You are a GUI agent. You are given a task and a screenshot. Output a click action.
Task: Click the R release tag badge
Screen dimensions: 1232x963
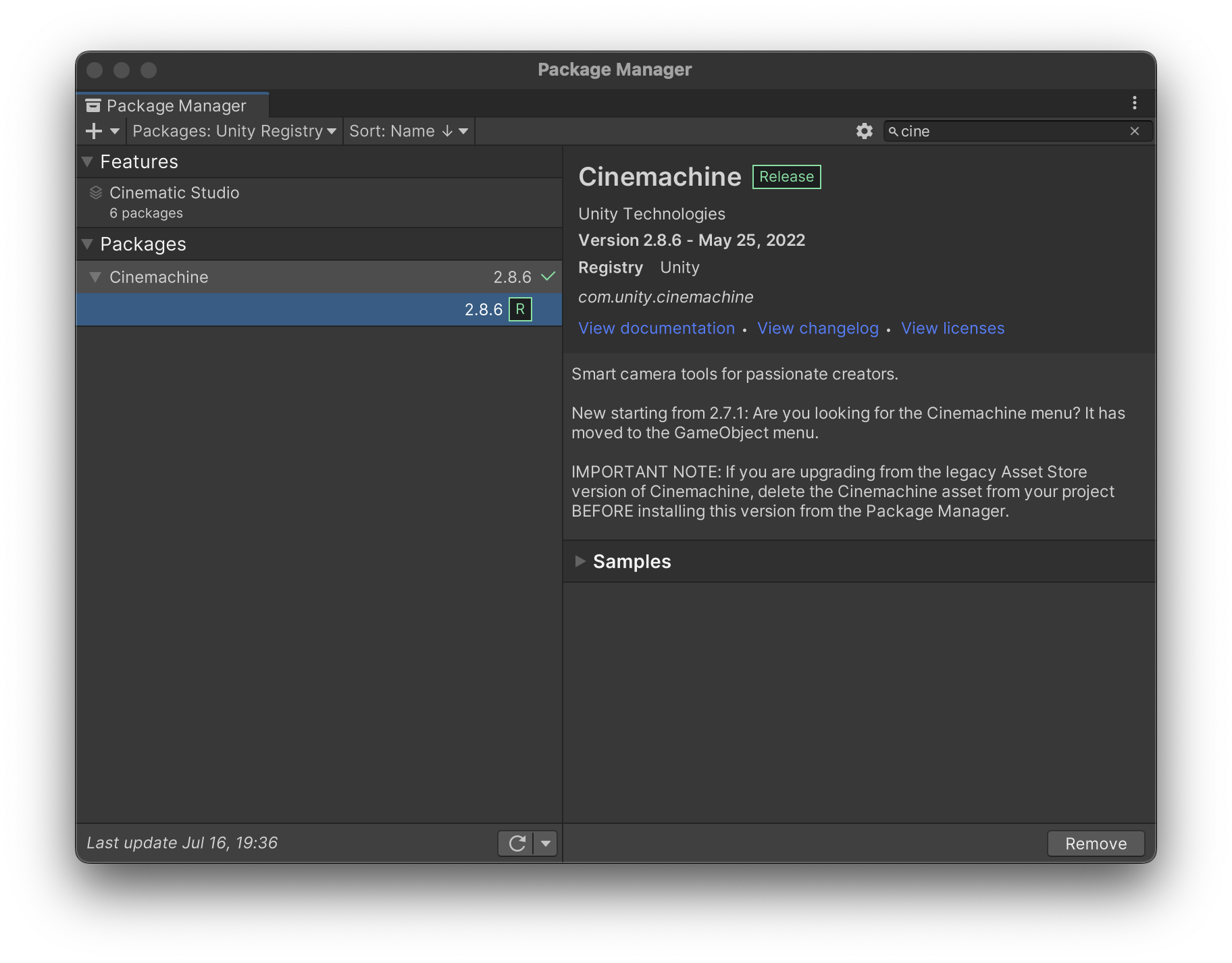[x=520, y=309]
